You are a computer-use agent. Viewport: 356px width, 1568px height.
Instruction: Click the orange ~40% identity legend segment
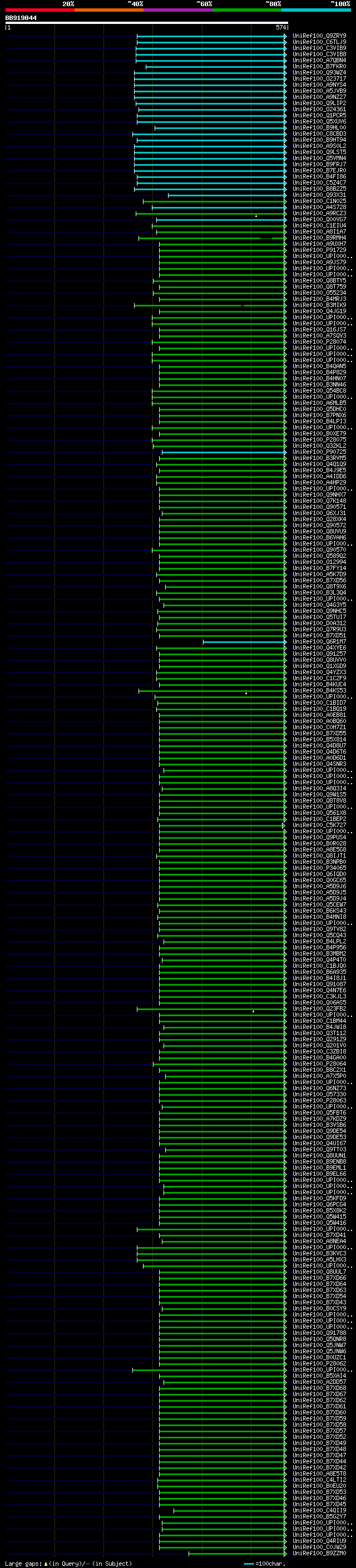click(x=109, y=10)
